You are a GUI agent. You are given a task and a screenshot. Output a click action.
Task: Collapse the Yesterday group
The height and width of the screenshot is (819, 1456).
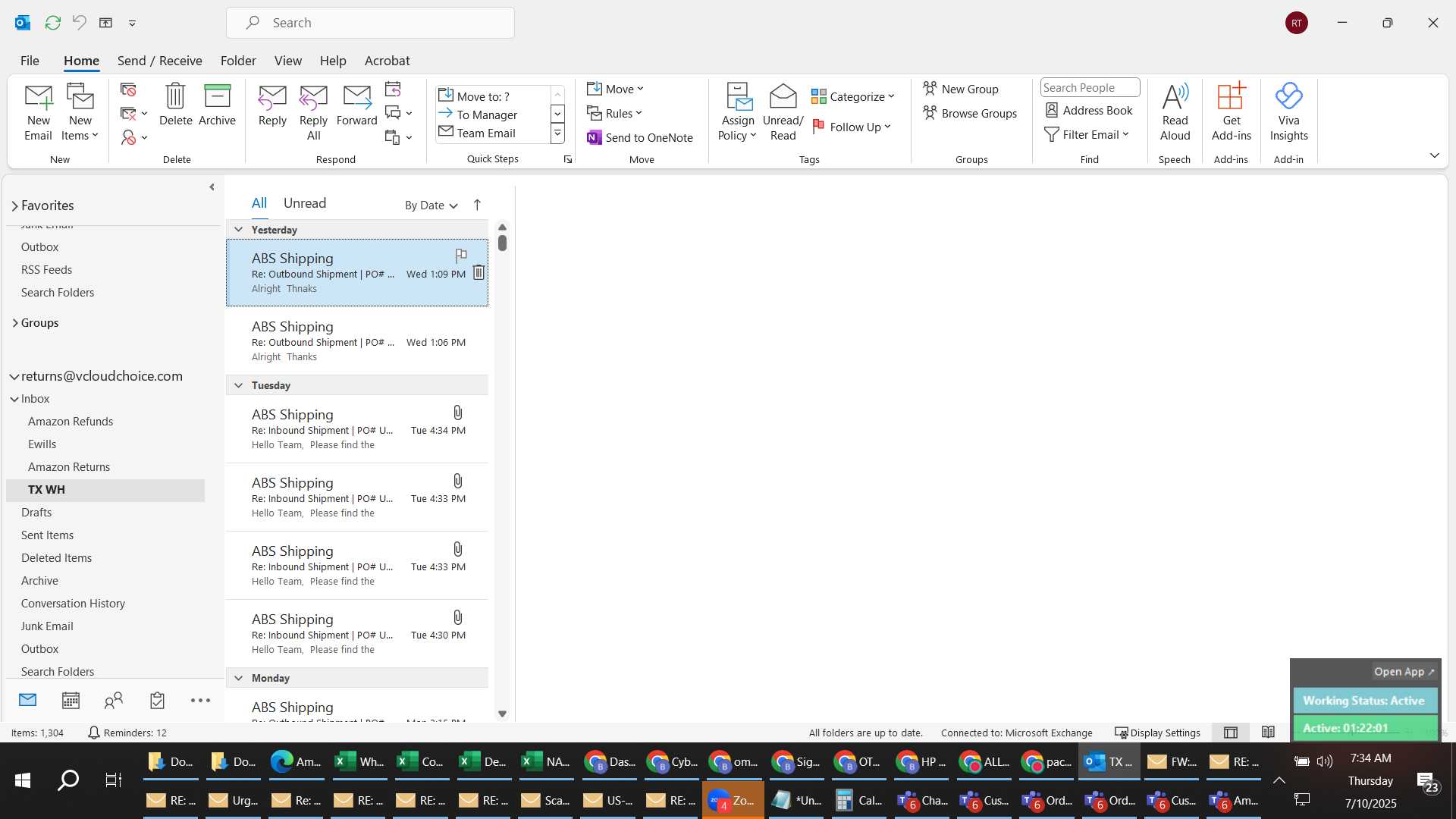[238, 230]
